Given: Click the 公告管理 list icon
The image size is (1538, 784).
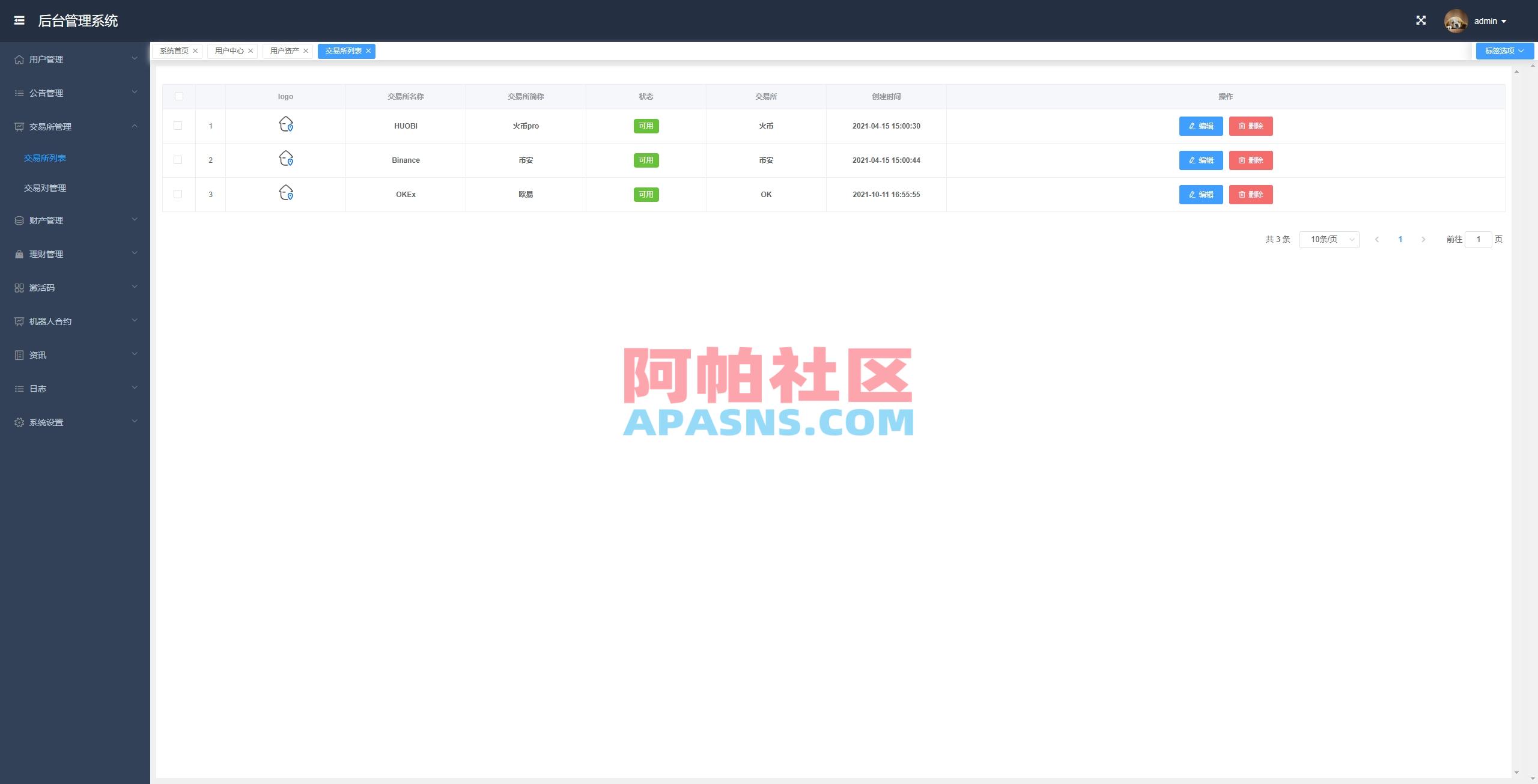Looking at the screenshot, I should pyautogui.click(x=18, y=93).
